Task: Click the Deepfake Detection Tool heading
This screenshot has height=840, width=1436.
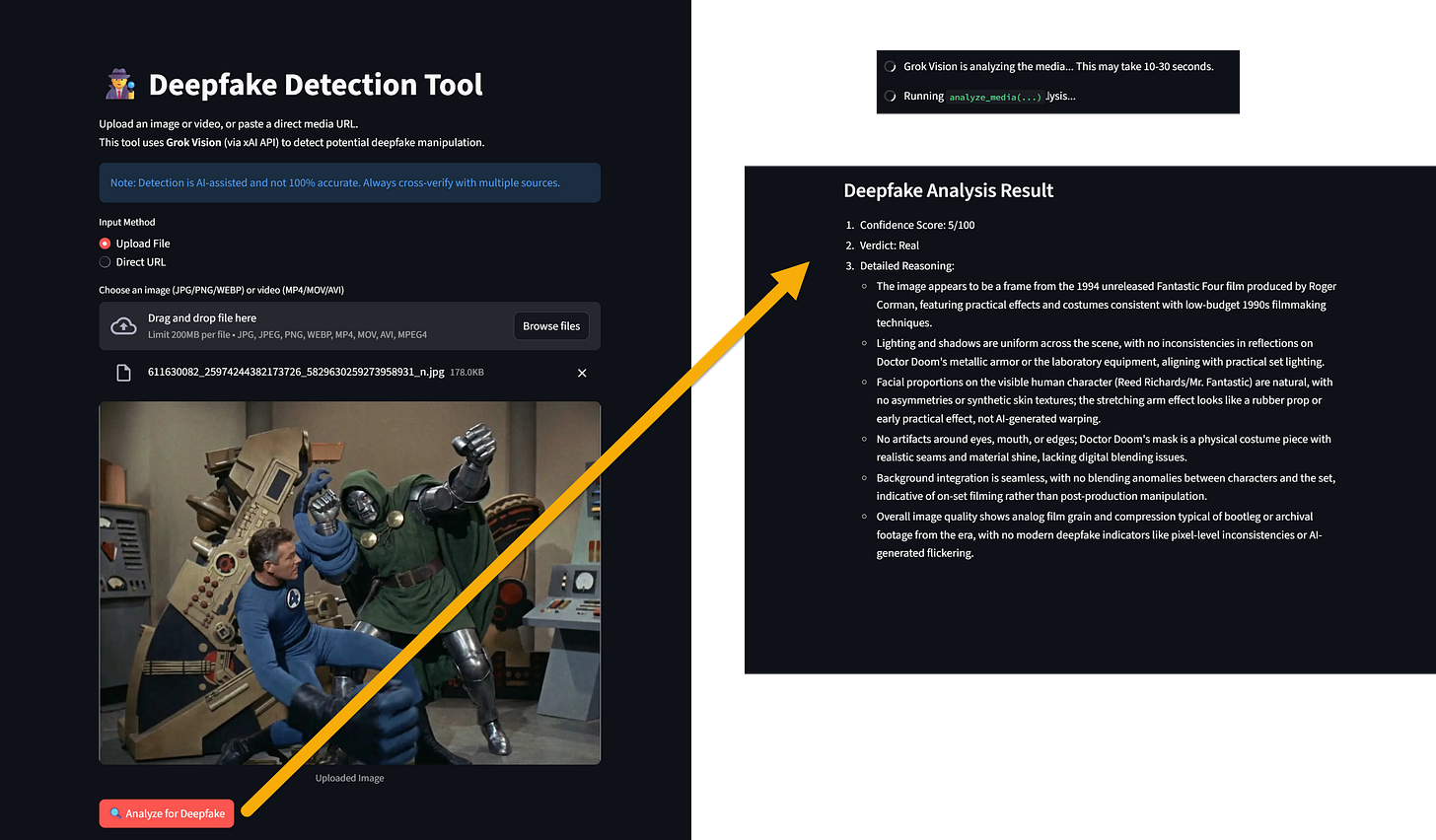Action: (x=316, y=85)
